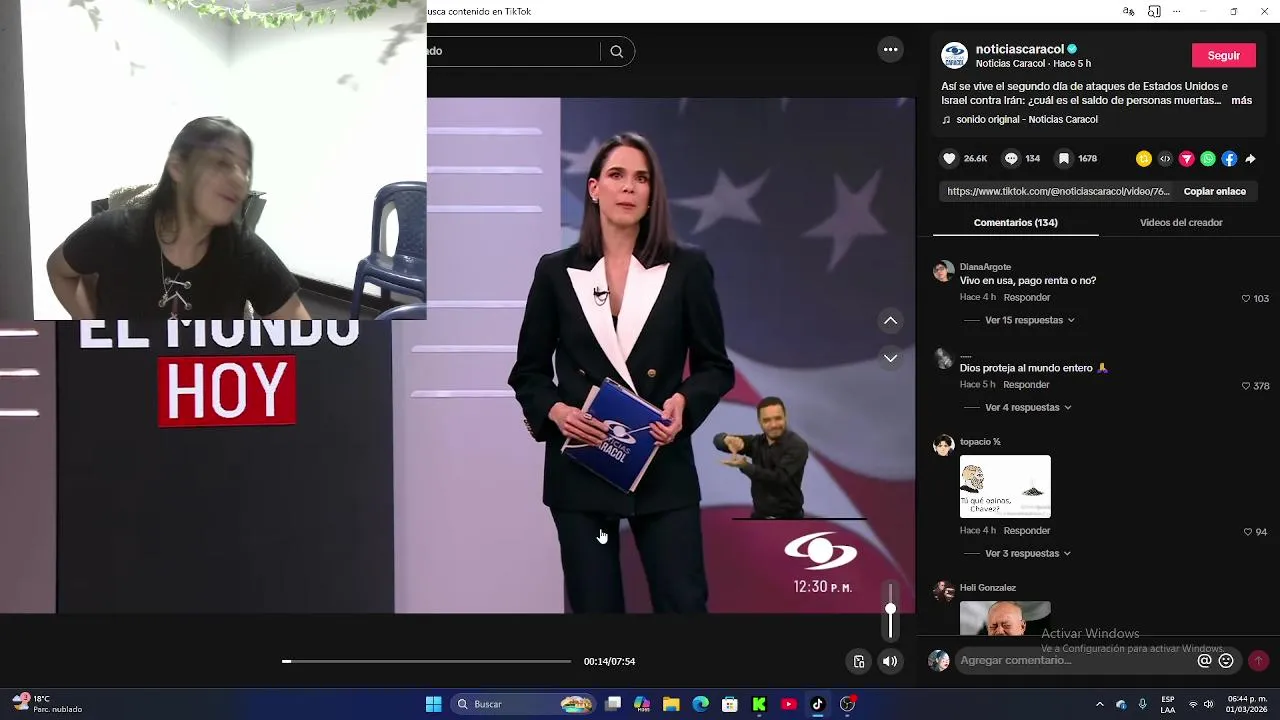1280x720 pixels.
Task: Like the 'Dios proteja al mundo entero' comment
Action: (x=1246, y=385)
